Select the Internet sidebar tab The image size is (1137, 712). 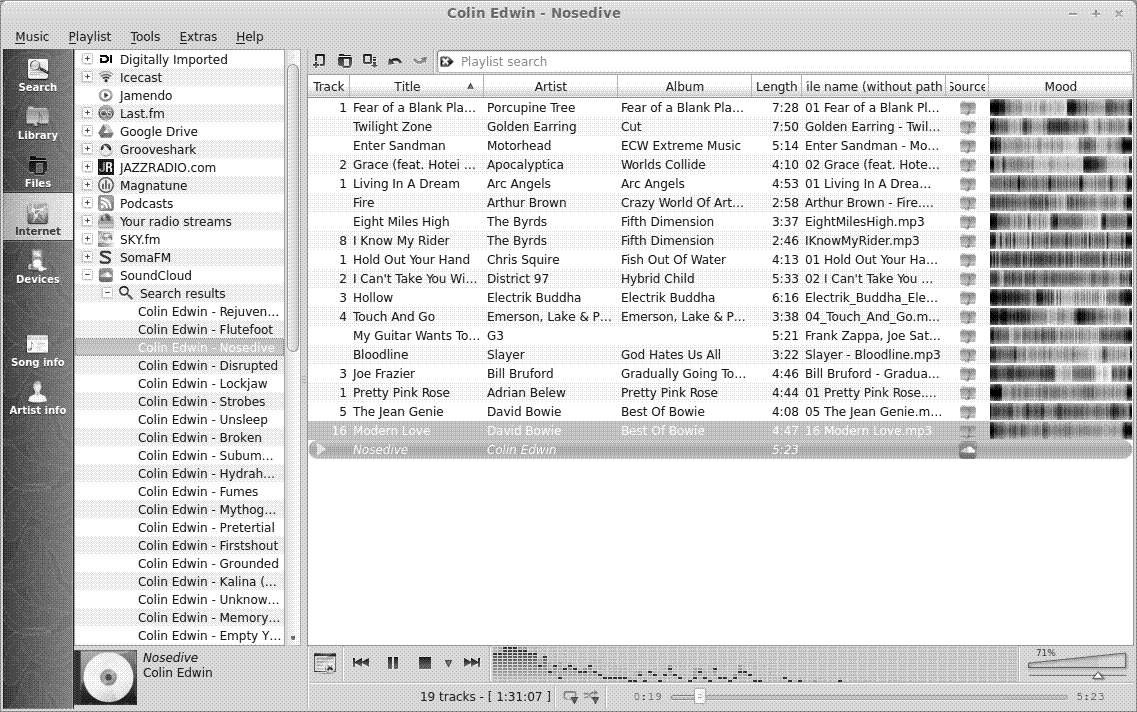[x=38, y=218]
